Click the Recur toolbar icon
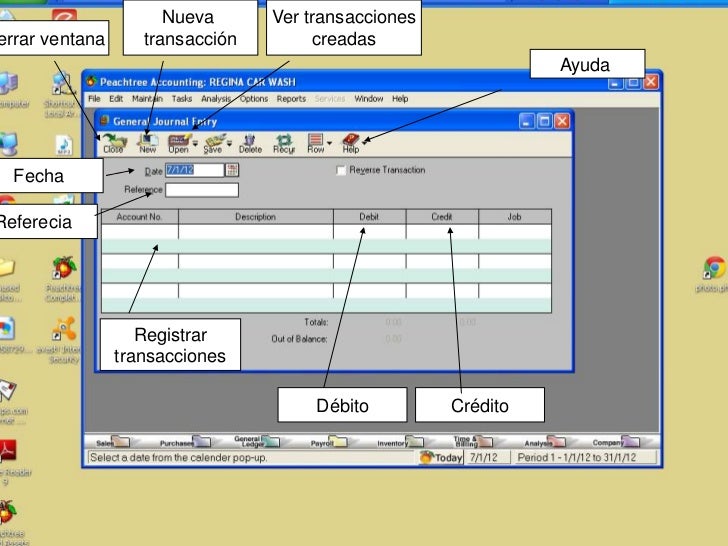Screen dimensions: 728x546 coord(284,143)
